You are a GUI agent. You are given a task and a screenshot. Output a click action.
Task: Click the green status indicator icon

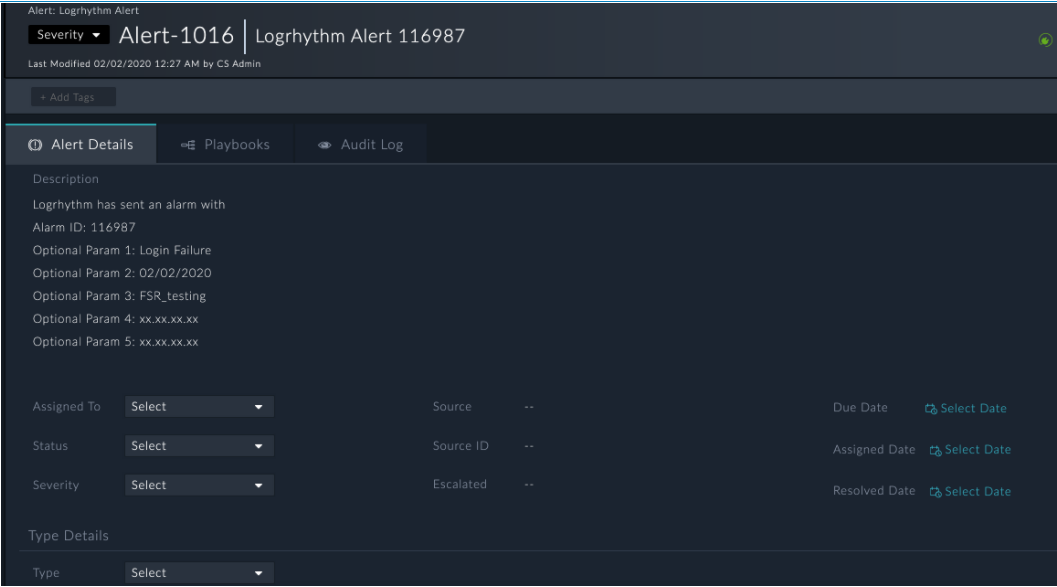(1046, 40)
